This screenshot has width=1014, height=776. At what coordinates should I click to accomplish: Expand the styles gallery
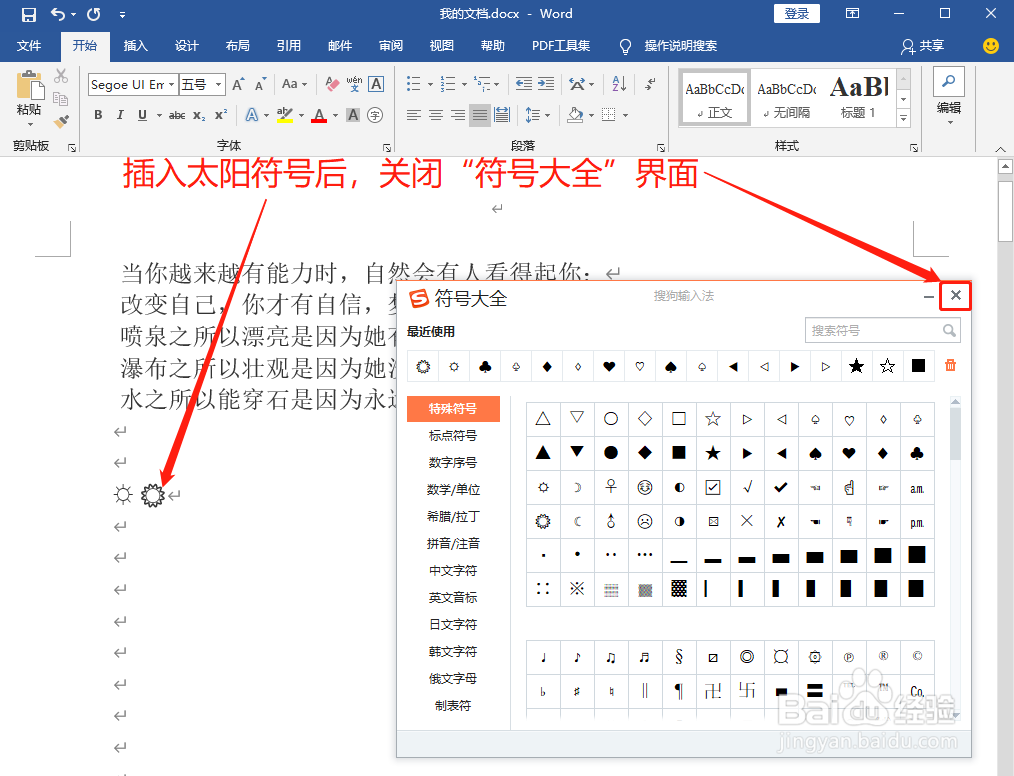pyautogui.click(x=903, y=118)
